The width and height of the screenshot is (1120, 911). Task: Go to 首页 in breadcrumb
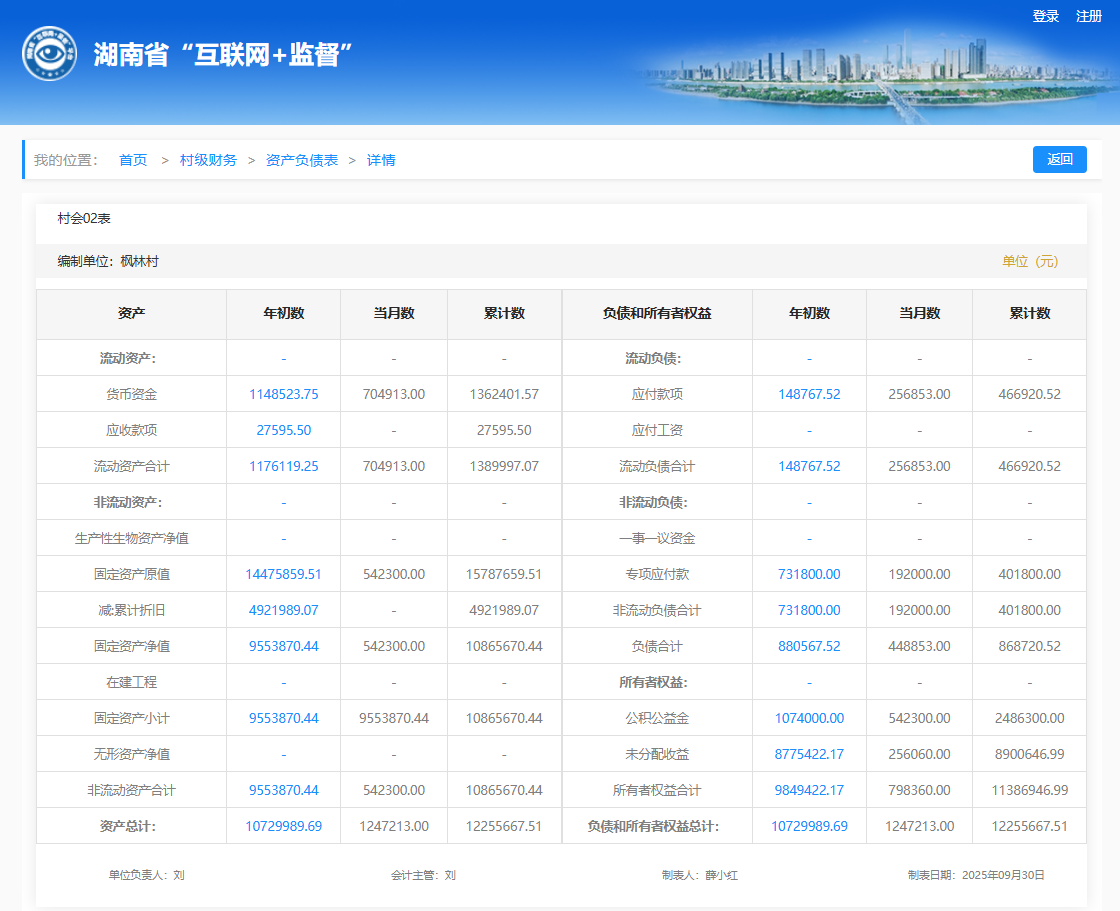pyautogui.click(x=133, y=160)
